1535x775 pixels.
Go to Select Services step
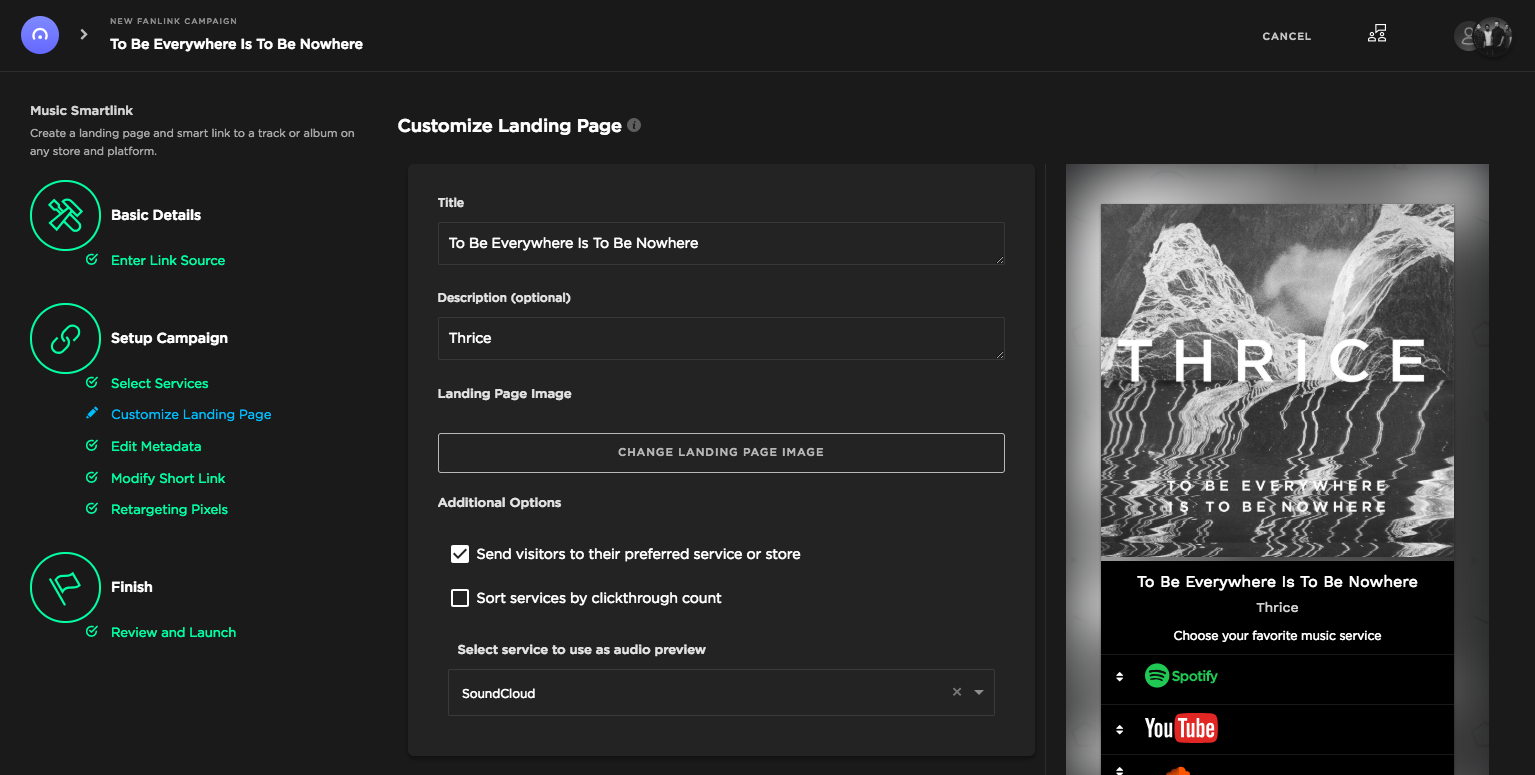(x=160, y=383)
